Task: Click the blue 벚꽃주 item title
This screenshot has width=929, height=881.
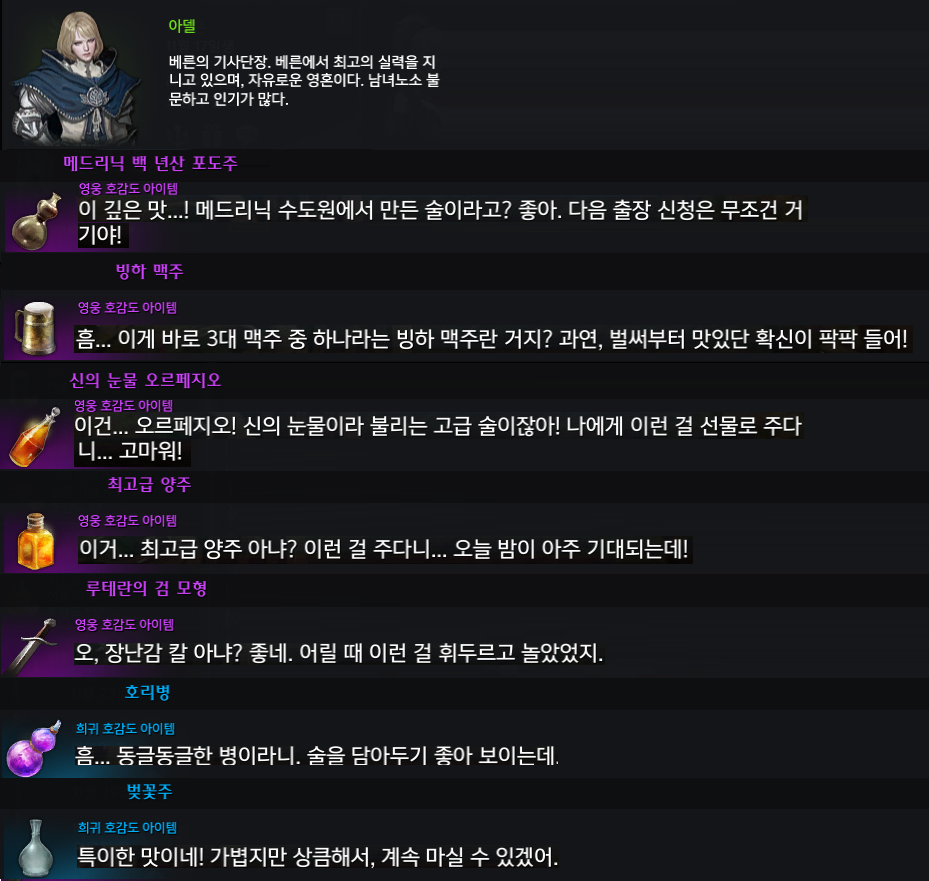Action: pos(149,791)
